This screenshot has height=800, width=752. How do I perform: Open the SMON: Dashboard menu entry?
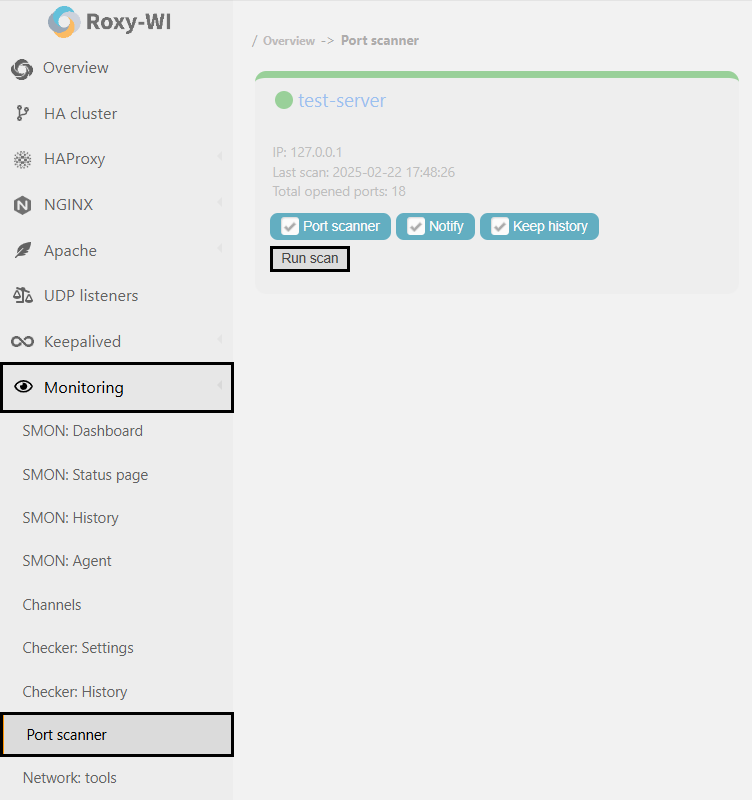83,430
